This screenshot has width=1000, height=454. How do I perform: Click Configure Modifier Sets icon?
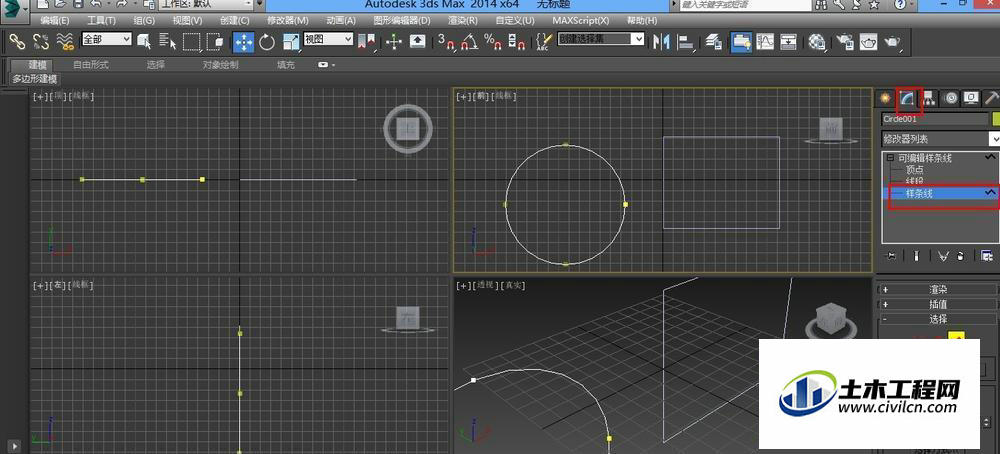pos(987,256)
